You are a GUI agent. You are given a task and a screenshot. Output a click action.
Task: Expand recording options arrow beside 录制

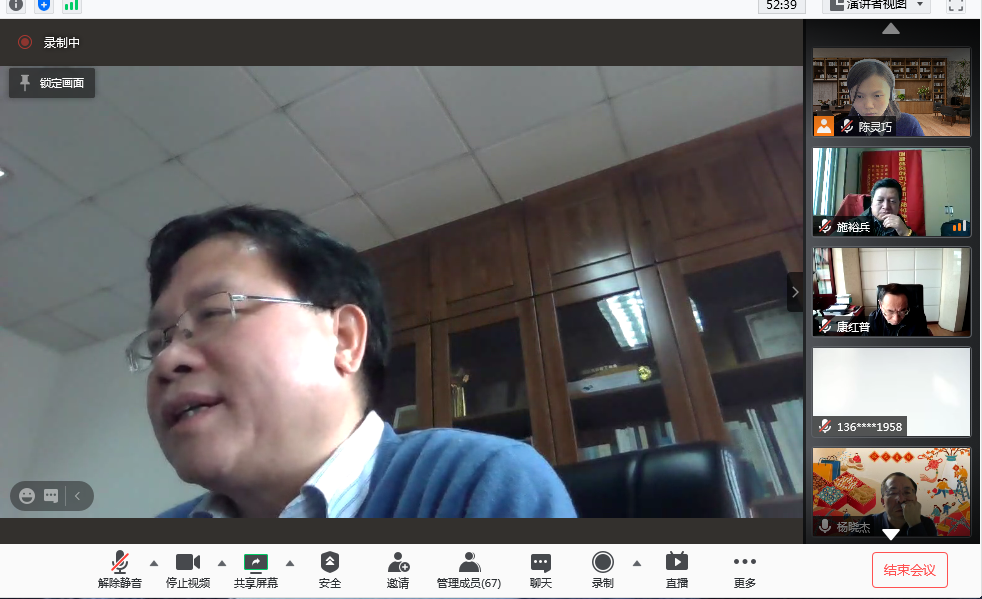(x=637, y=562)
